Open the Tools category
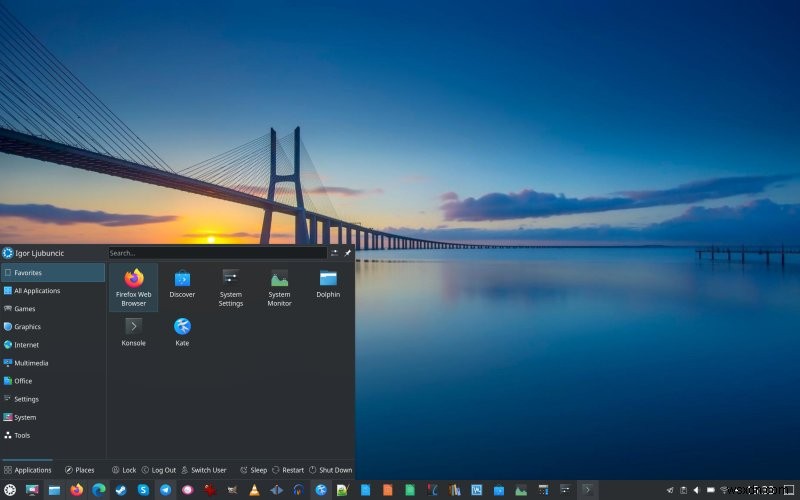 coord(53,435)
